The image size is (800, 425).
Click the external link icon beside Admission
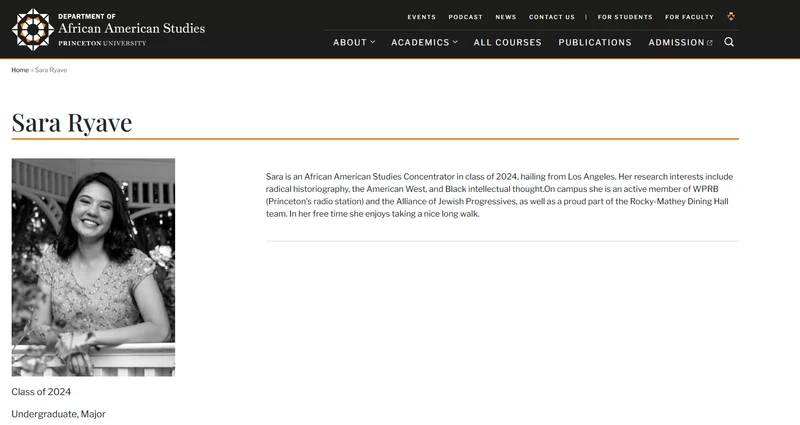pyautogui.click(x=710, y=43)
